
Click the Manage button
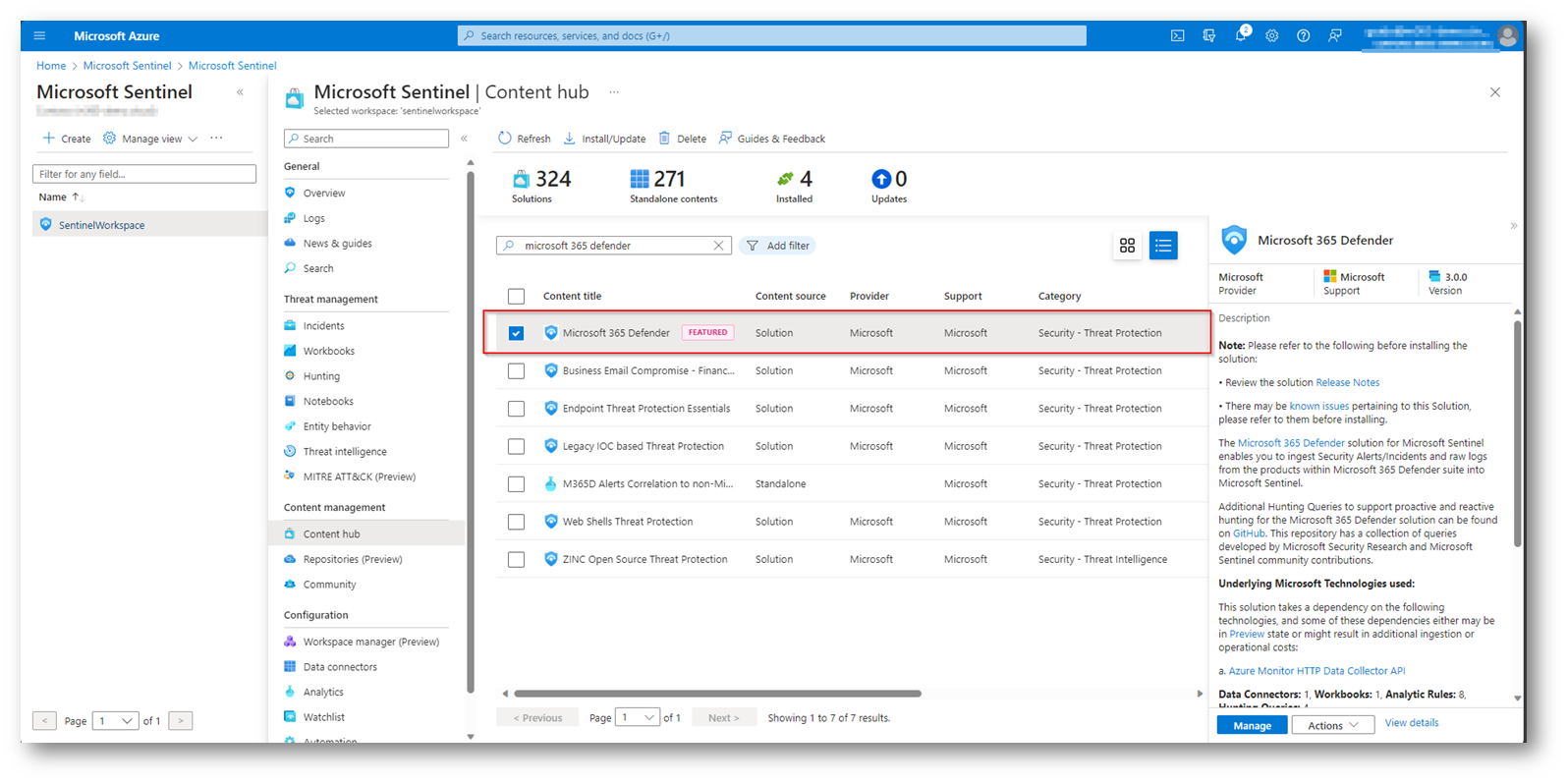click(x=1252, y=725)
